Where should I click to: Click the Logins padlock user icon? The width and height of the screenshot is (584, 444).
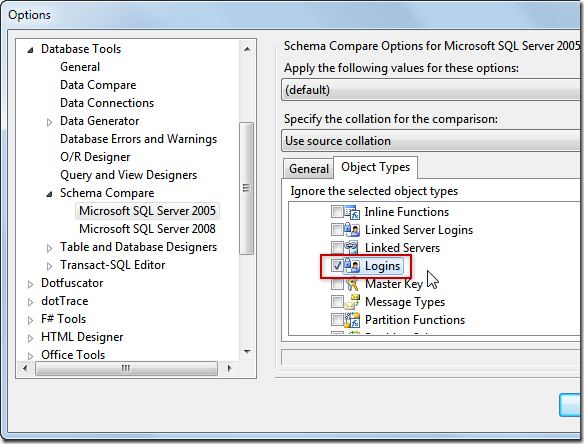pos(352,266)
